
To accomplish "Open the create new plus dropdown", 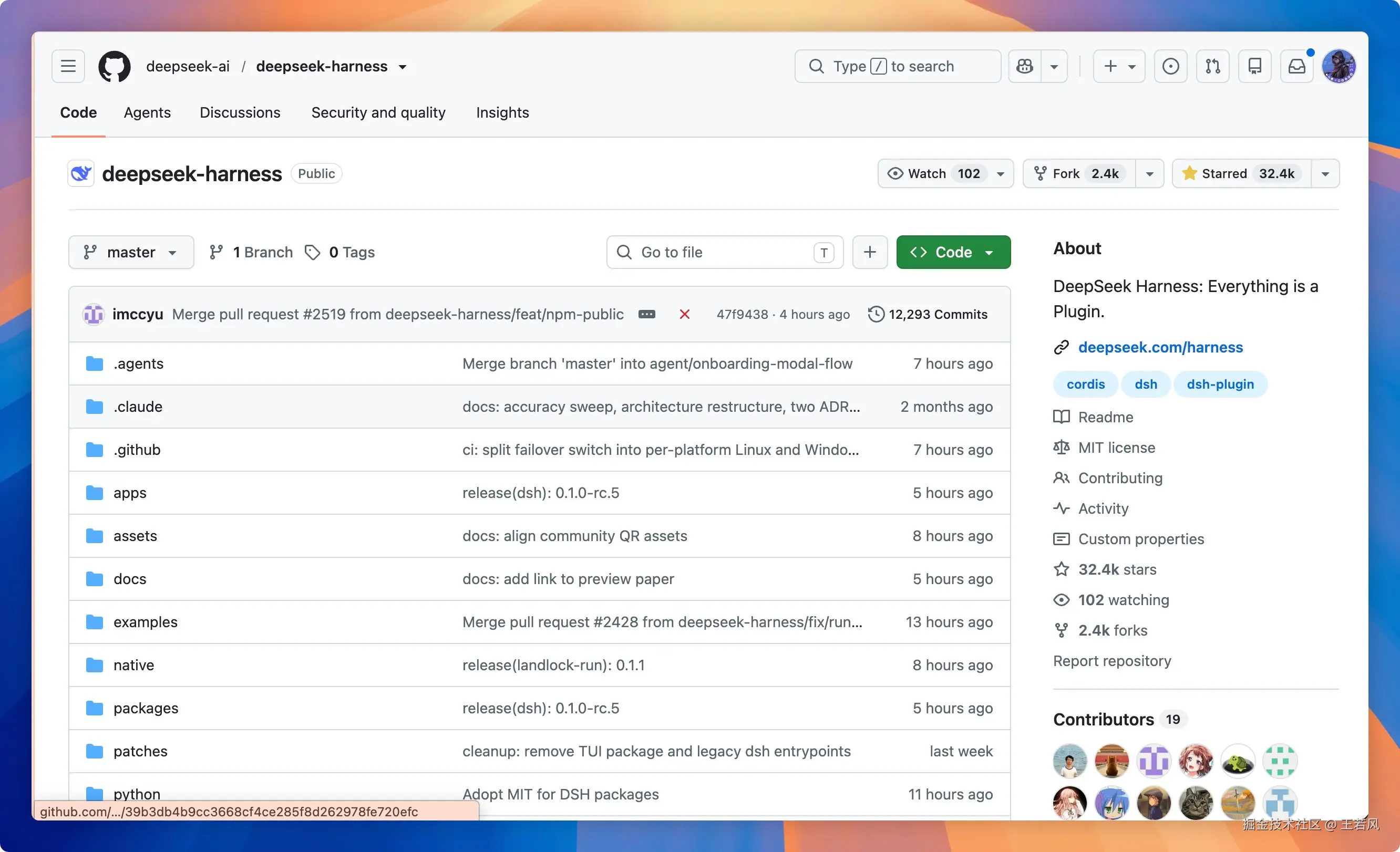I will (1119, 67).
